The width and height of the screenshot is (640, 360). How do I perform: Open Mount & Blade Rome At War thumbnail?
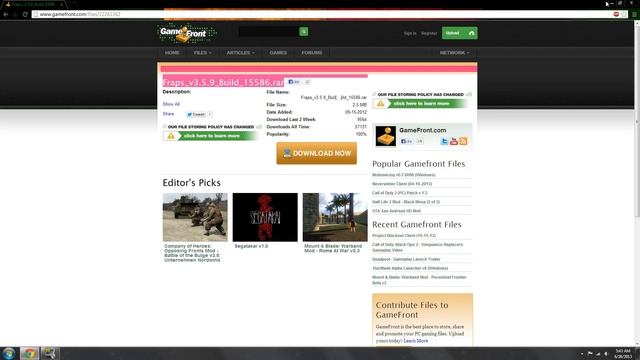tap(335, 217)
